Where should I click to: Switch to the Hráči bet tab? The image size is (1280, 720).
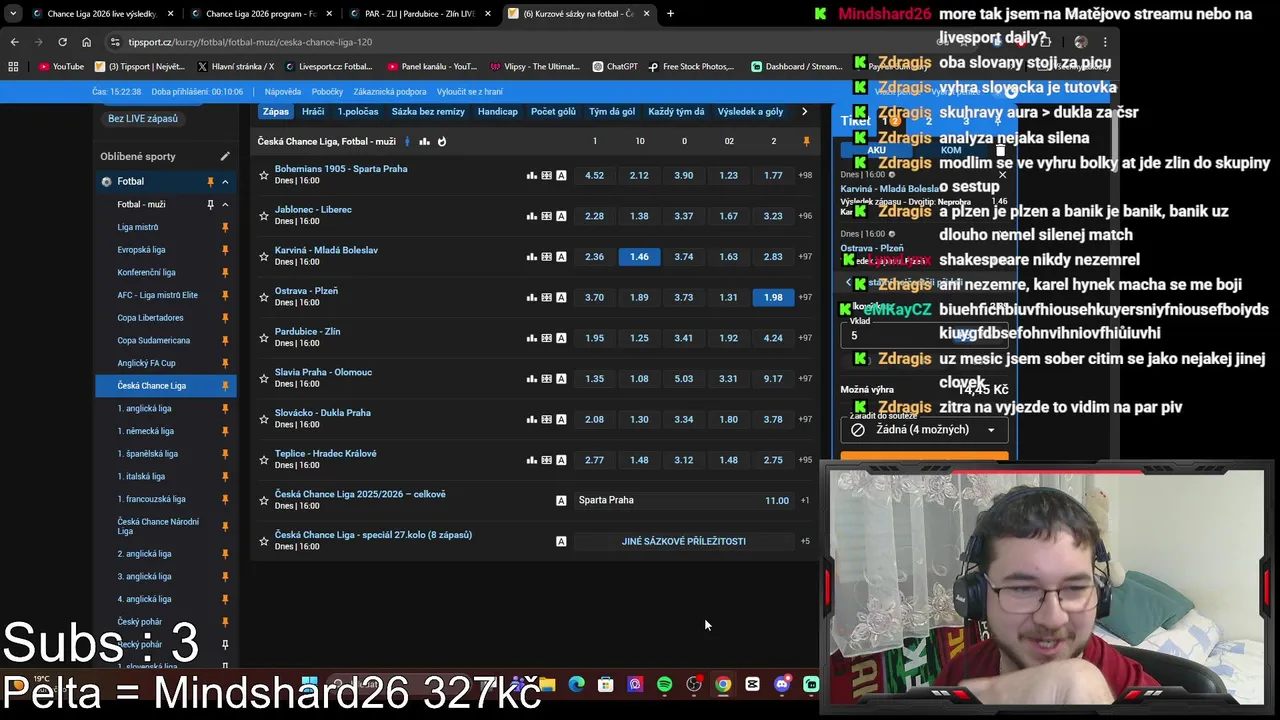point(313,112)
